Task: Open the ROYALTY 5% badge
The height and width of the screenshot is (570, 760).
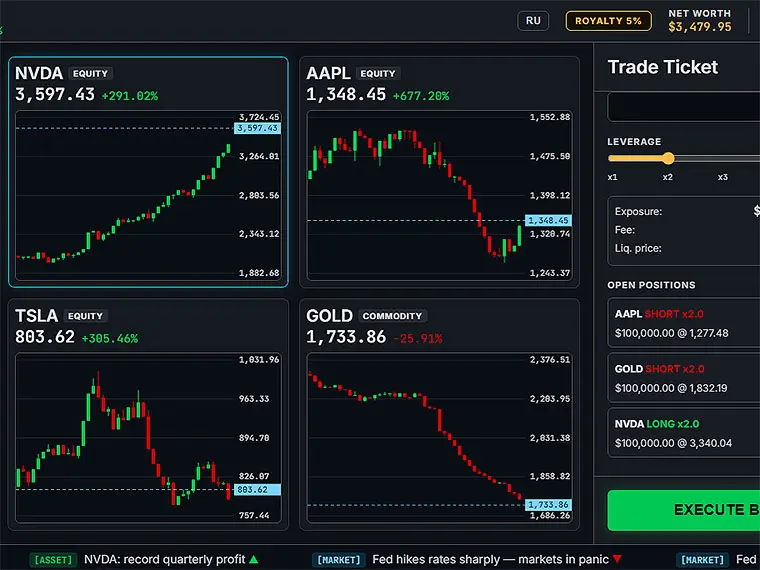Action: 608,21
